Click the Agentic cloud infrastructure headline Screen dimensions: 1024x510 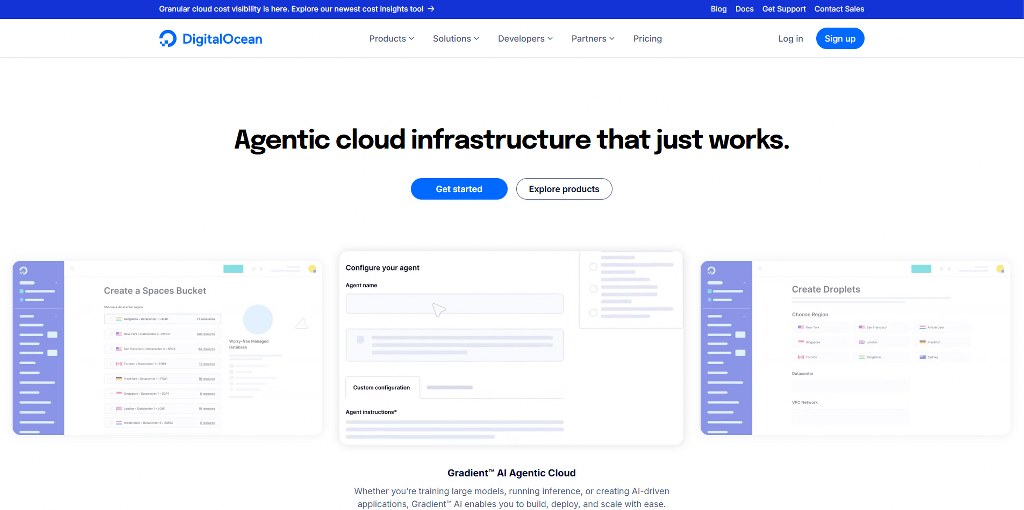[511, 140]
